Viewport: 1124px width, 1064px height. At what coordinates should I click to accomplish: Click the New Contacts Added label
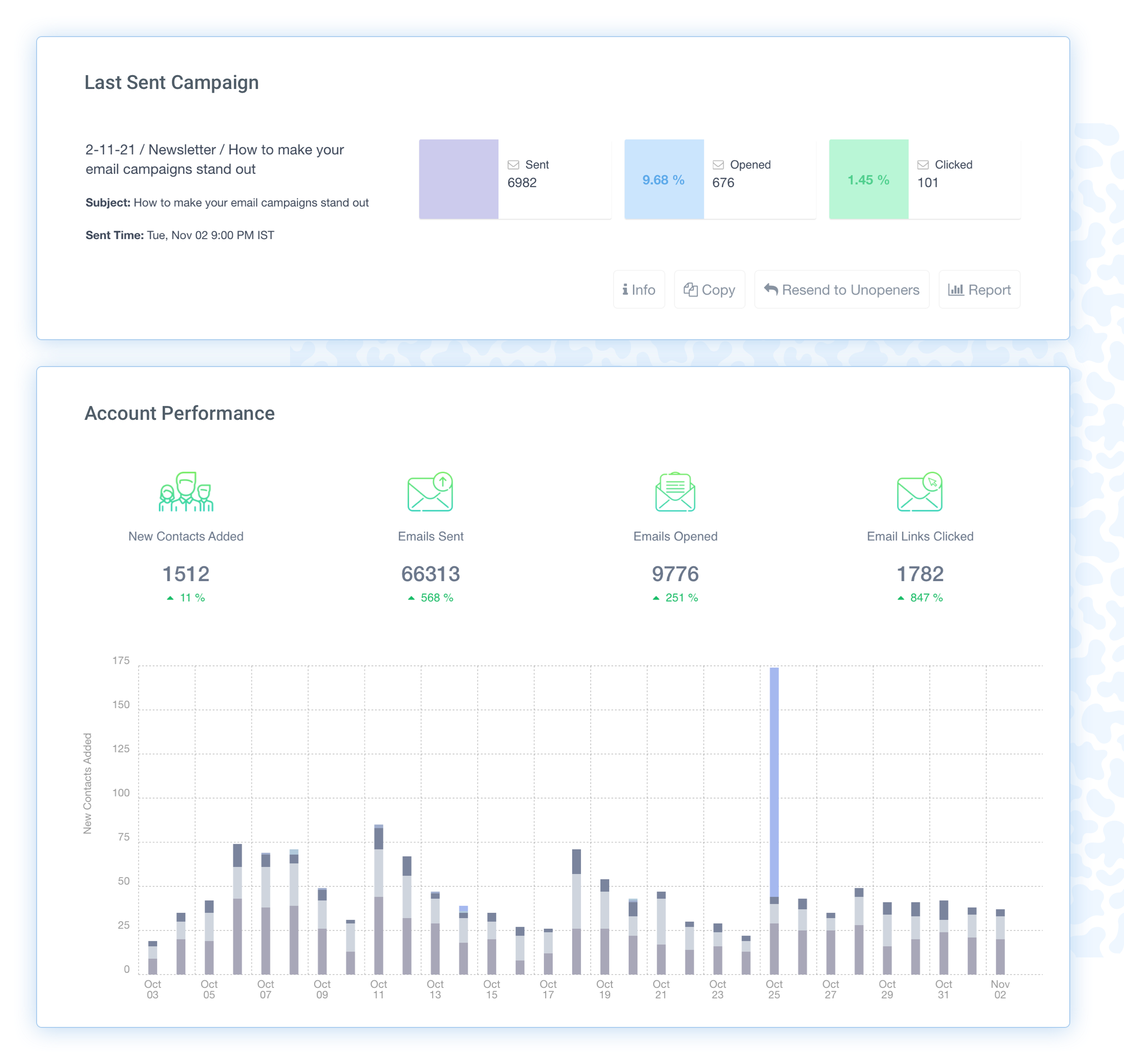(x=186, y=537)
